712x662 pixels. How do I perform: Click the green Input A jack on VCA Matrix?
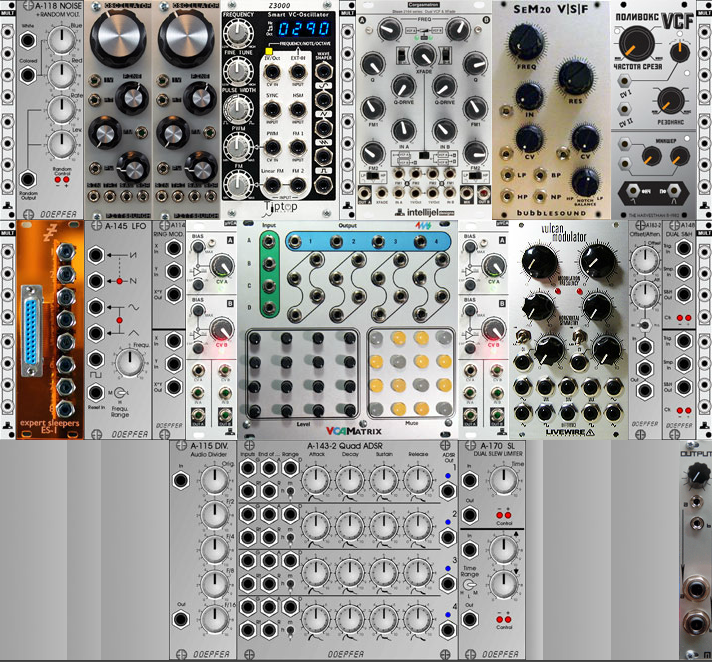(269, 243)
